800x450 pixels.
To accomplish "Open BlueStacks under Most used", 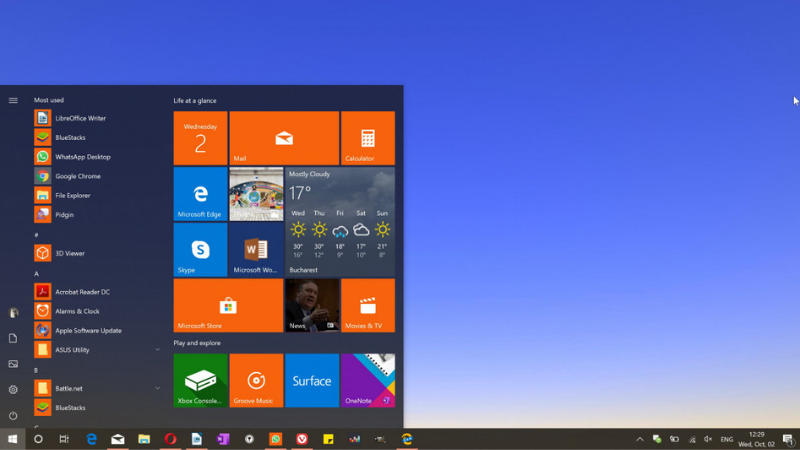I will pyautogui.click(x=97, y=138).
